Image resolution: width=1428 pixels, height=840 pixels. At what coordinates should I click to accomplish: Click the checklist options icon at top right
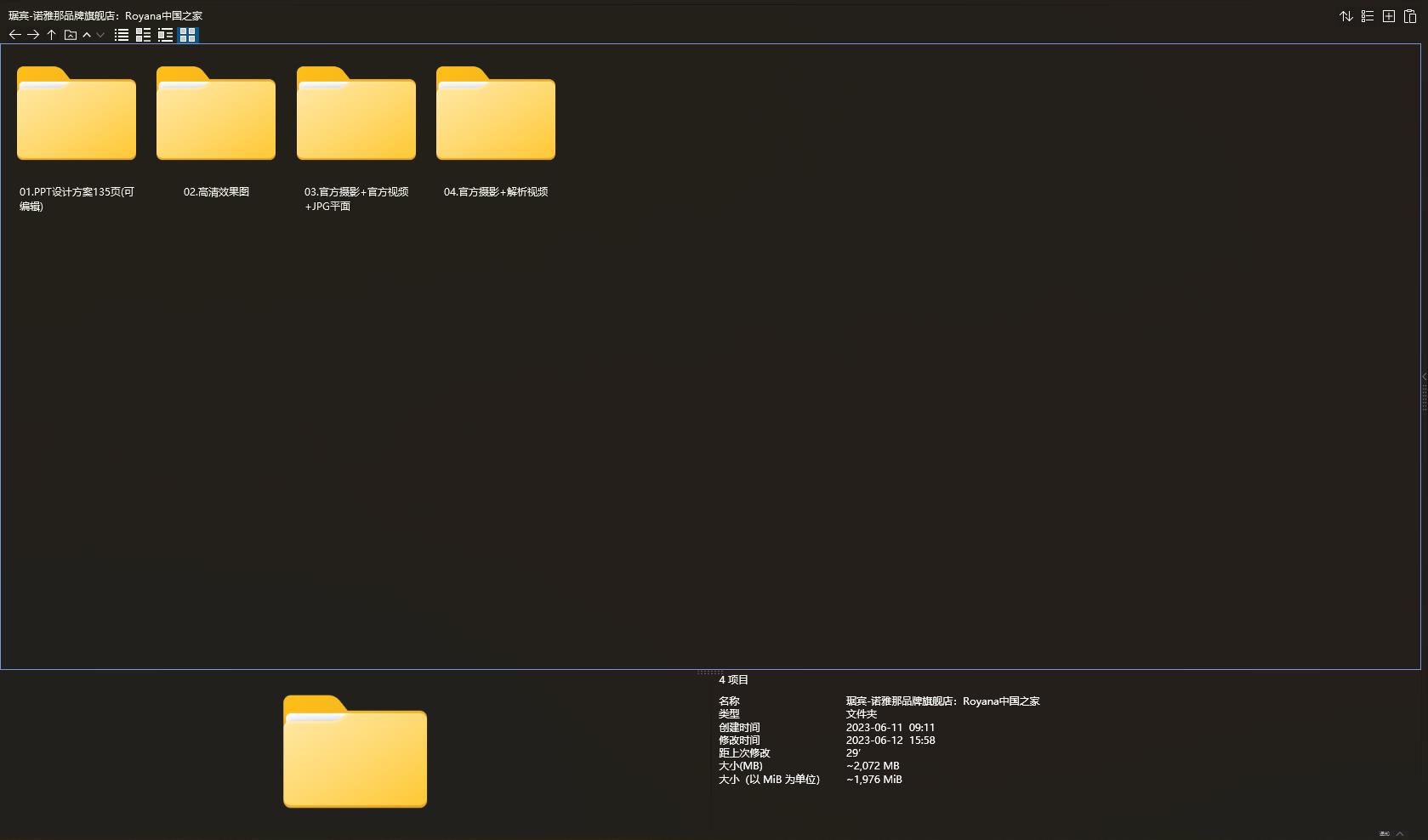pos(1367,16)
